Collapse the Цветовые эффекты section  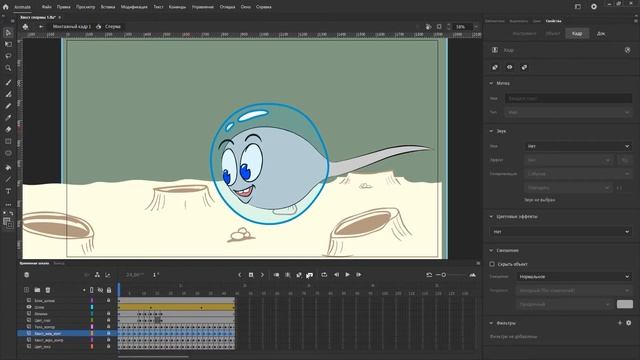pos(491,217)
